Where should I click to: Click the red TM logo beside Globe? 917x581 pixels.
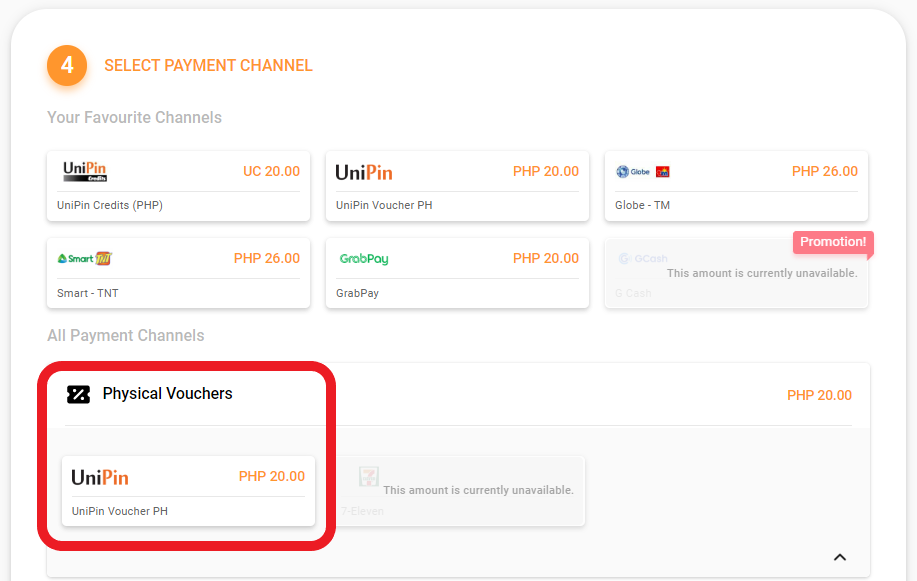(663, 171)
